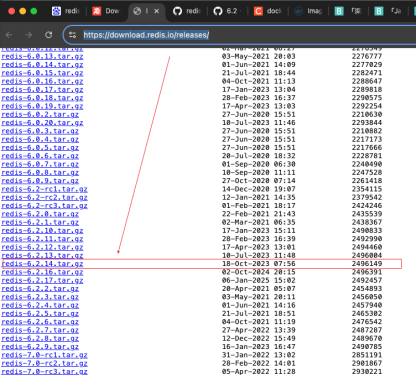
Task: Open the redis-6.0.14.tar.gz link
Action: pos(42,65)
